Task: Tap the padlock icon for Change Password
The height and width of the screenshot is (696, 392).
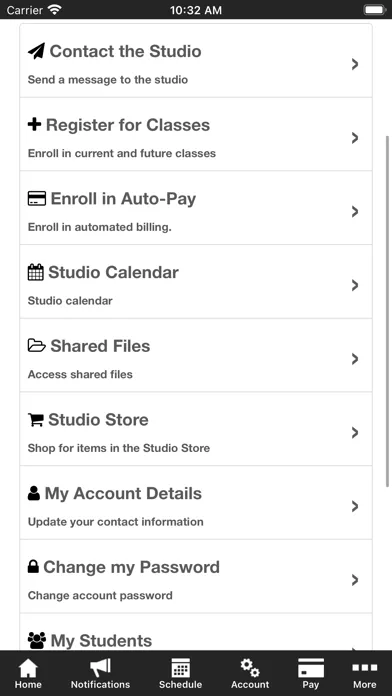Action: click(x=33, y=566)
